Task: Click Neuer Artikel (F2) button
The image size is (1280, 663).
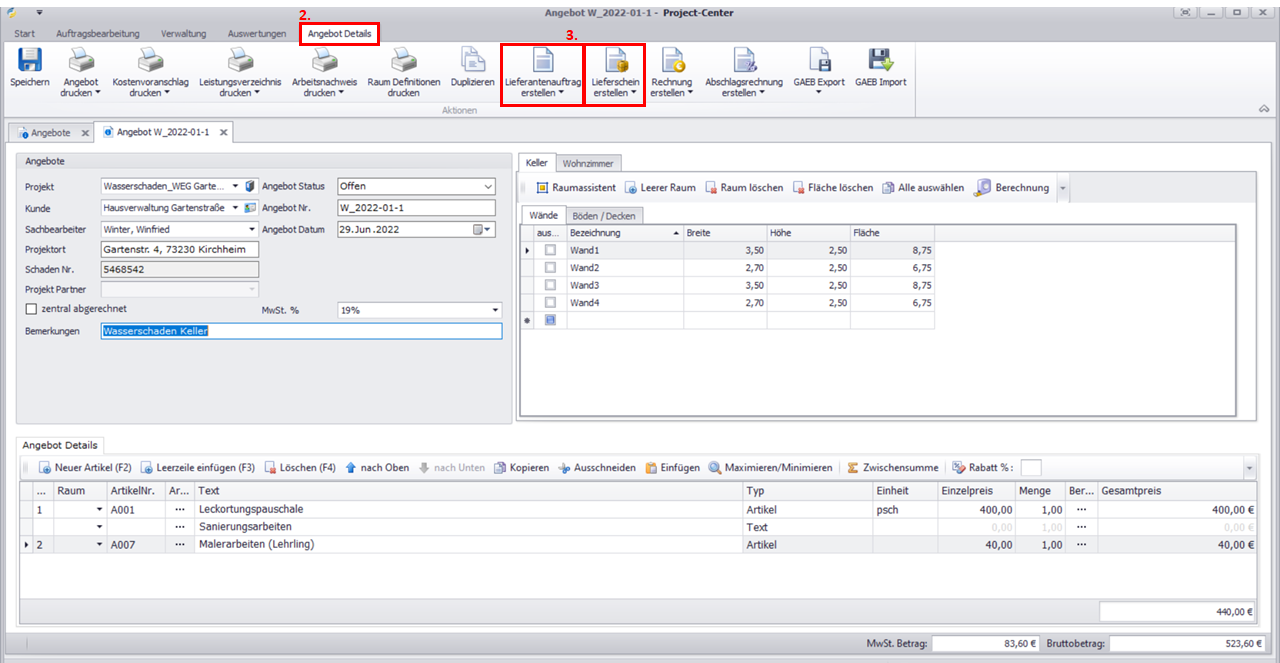Action: point(85,467)
